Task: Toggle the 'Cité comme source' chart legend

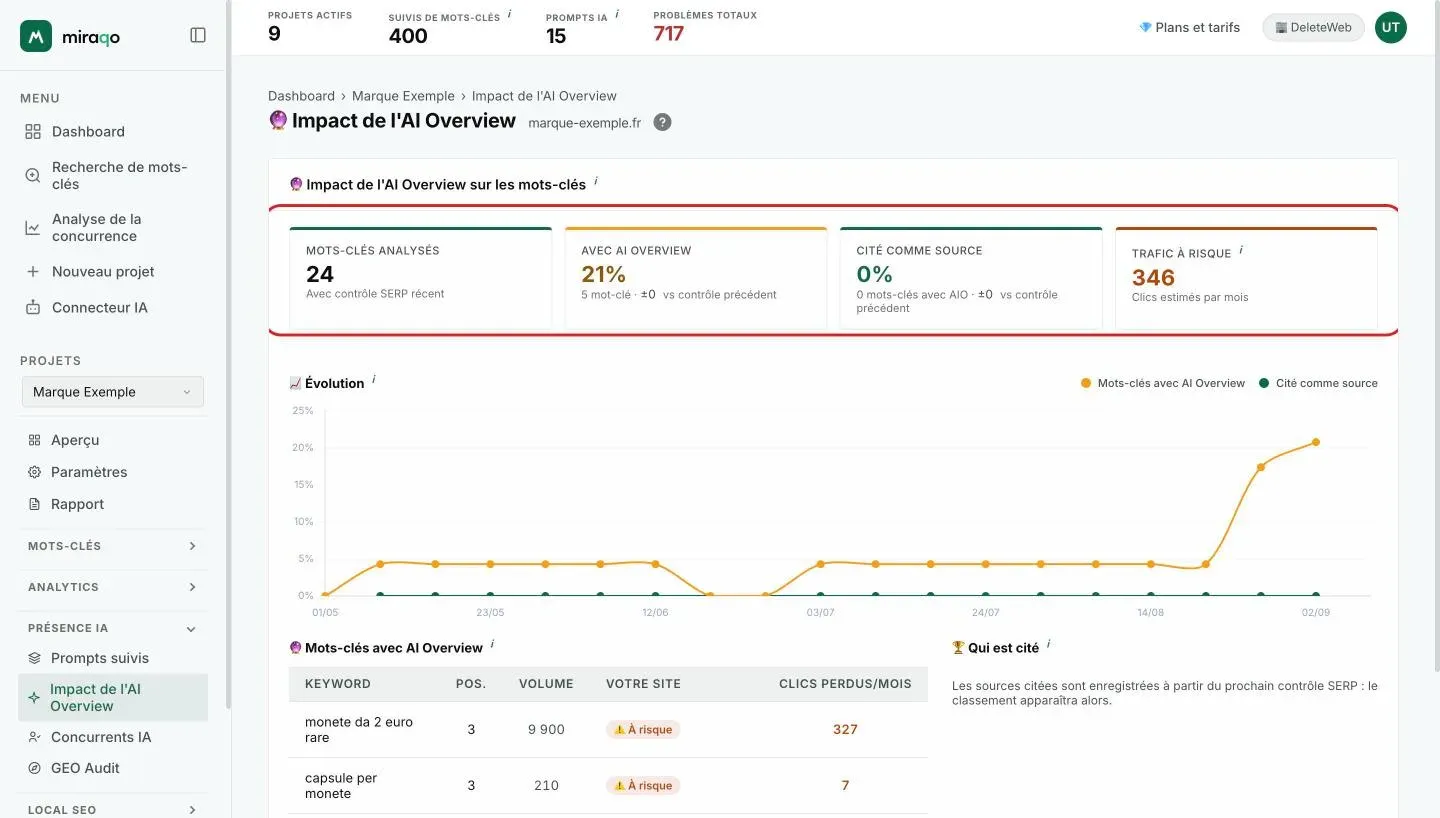Action: coord(1318,383)
